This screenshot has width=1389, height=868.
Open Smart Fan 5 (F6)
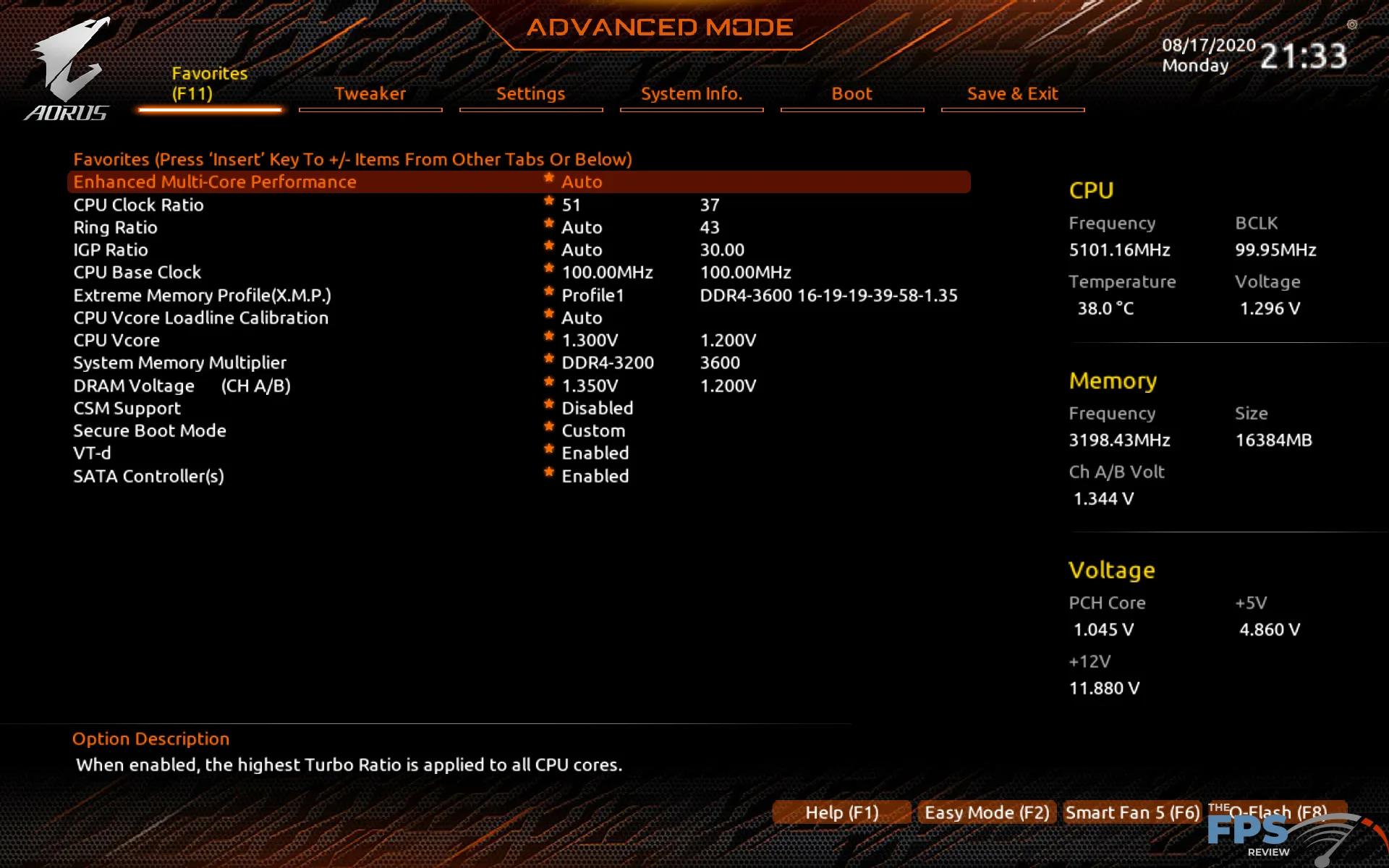click(1132, 812)
